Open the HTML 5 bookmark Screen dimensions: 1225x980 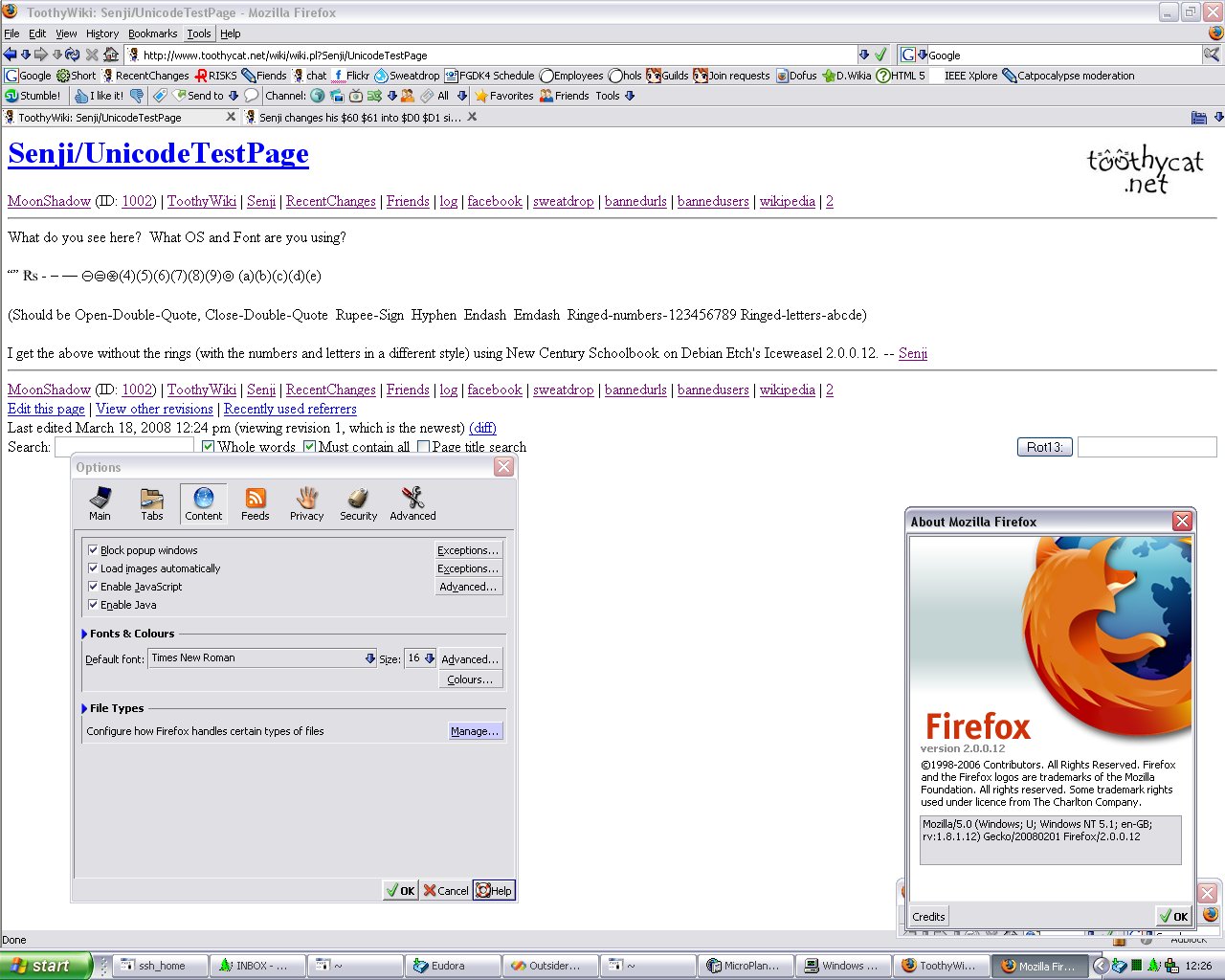click(901, 76)
